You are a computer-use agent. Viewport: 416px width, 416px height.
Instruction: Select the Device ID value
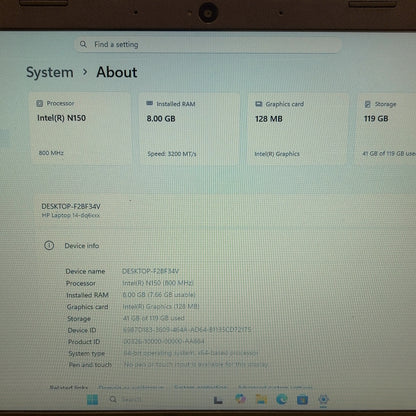(187, 330)
